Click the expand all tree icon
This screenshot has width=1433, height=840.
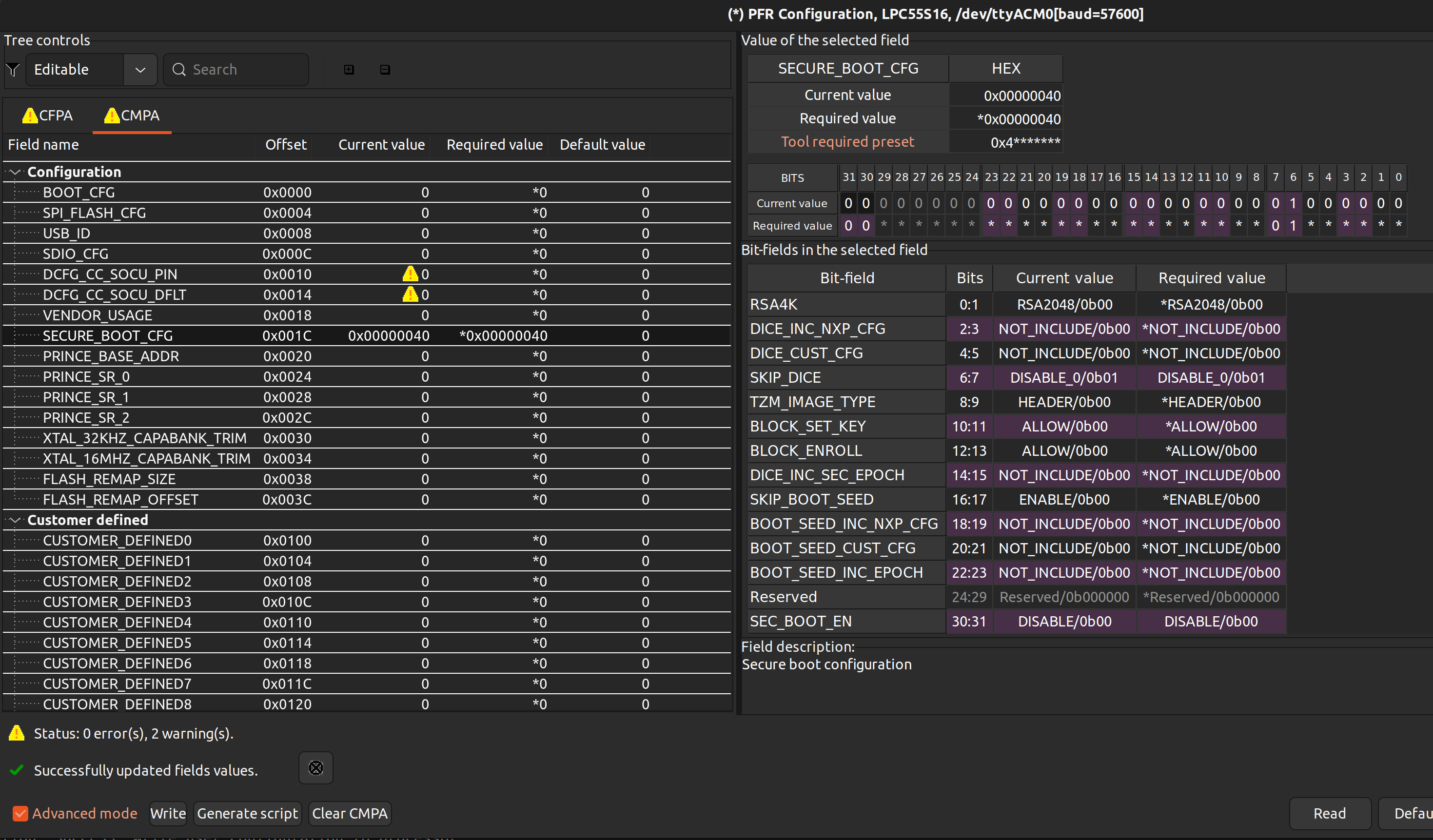349,69
